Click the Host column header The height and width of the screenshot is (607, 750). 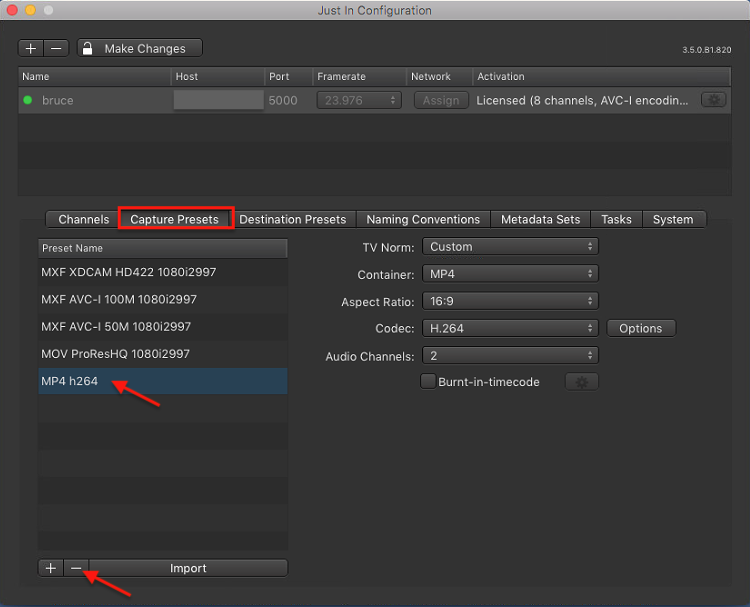coord(218,77)
